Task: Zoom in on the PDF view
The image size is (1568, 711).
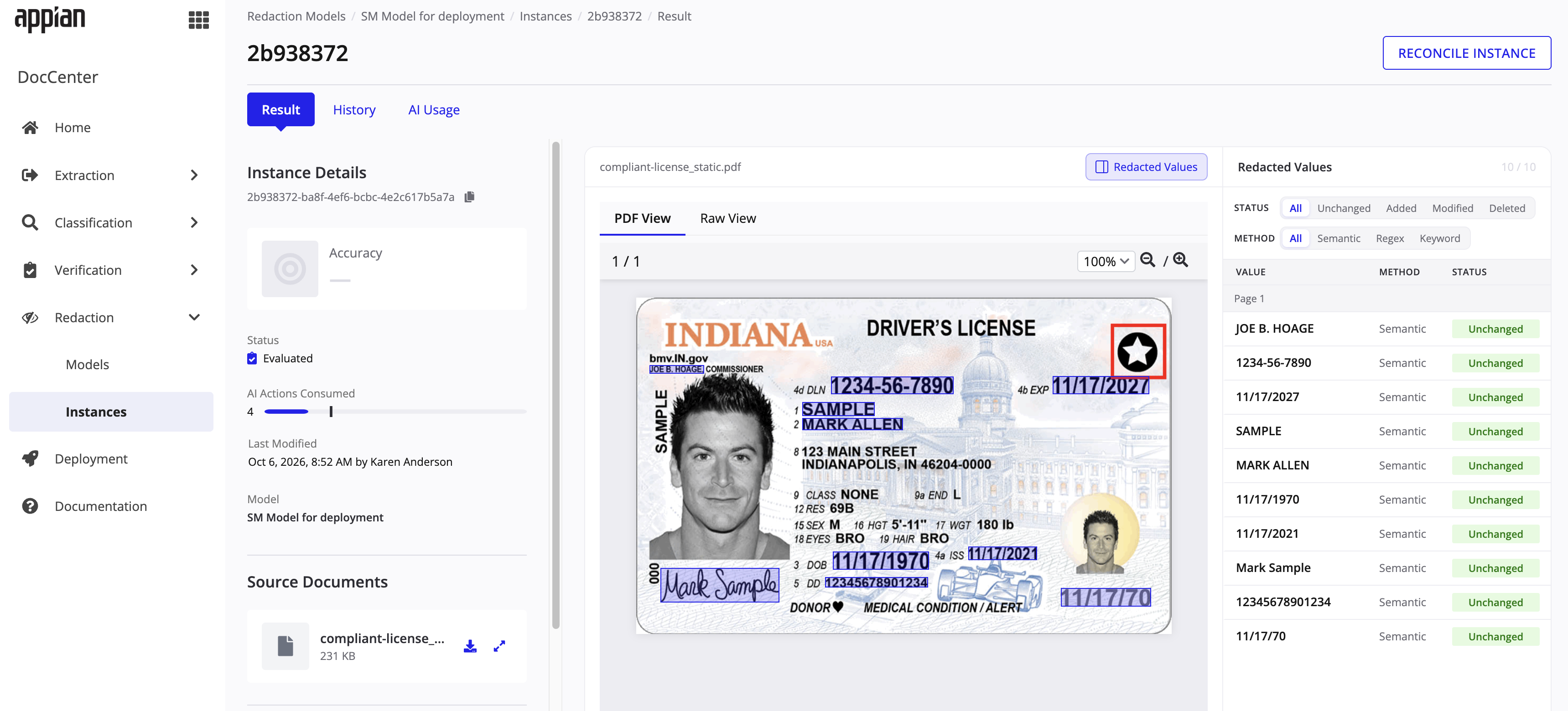Action: 1180,260
